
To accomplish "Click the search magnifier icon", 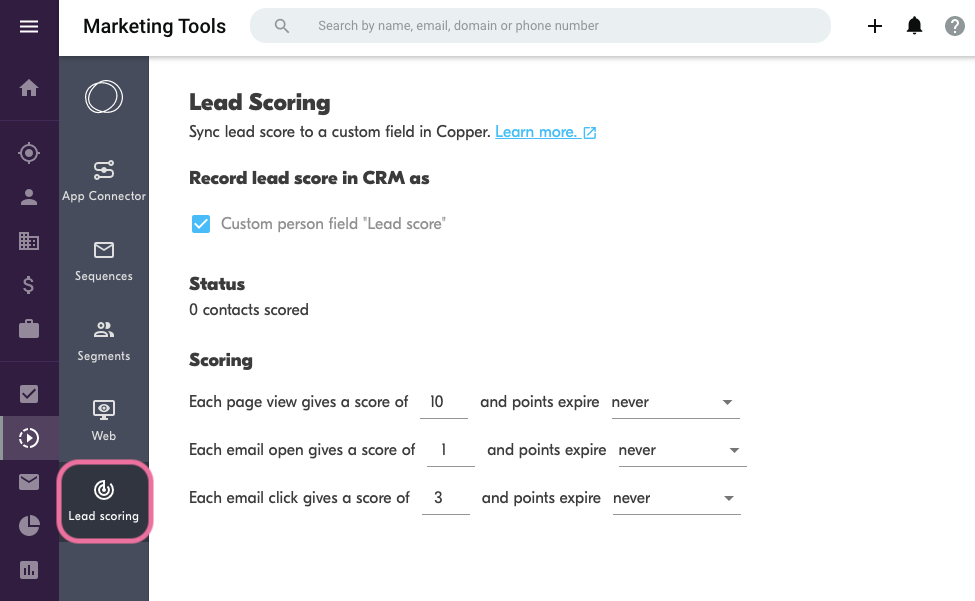I will pyautogui.click(x=282, y=26).
